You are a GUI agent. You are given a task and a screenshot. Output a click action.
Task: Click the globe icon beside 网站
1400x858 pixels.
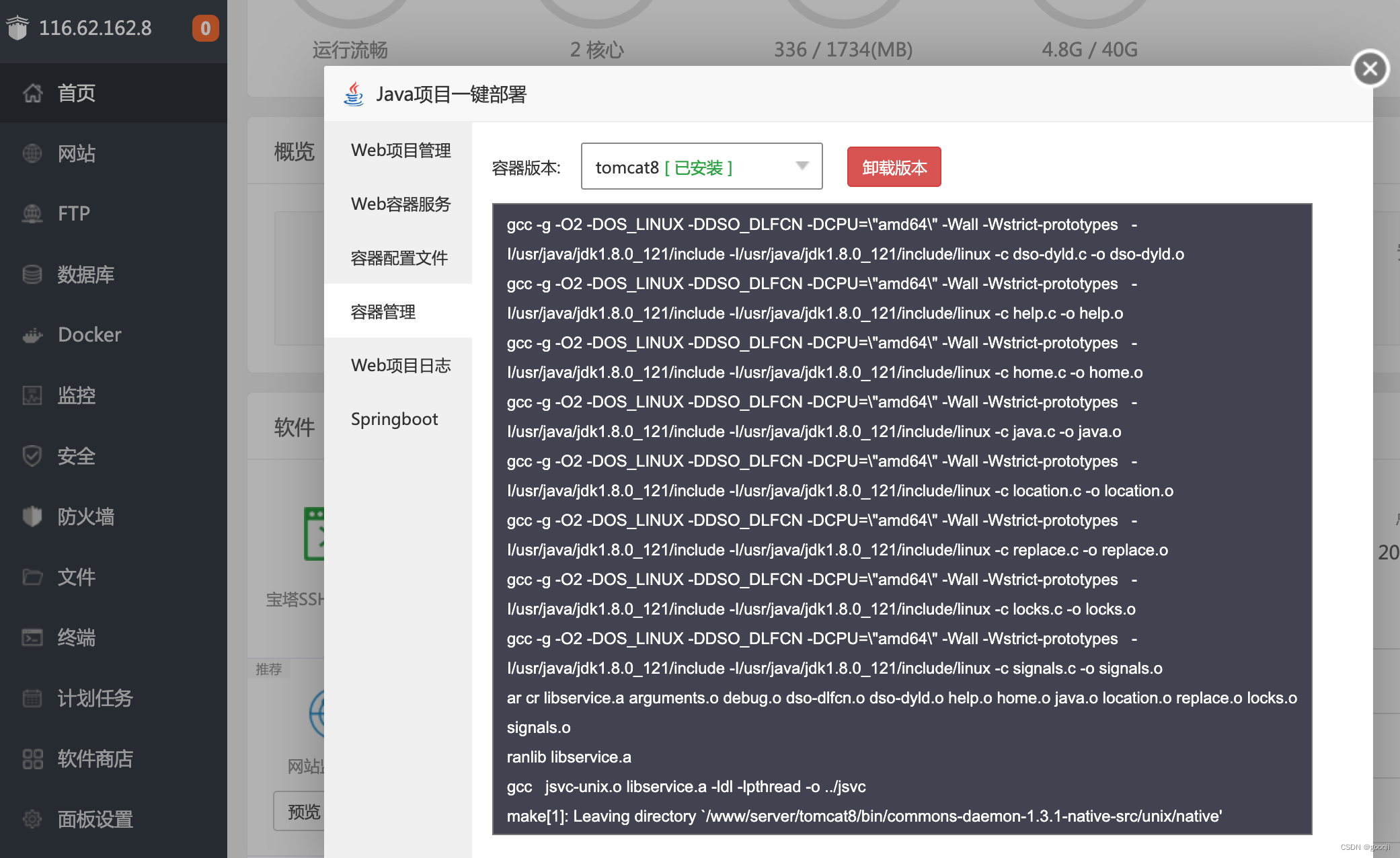32,153
